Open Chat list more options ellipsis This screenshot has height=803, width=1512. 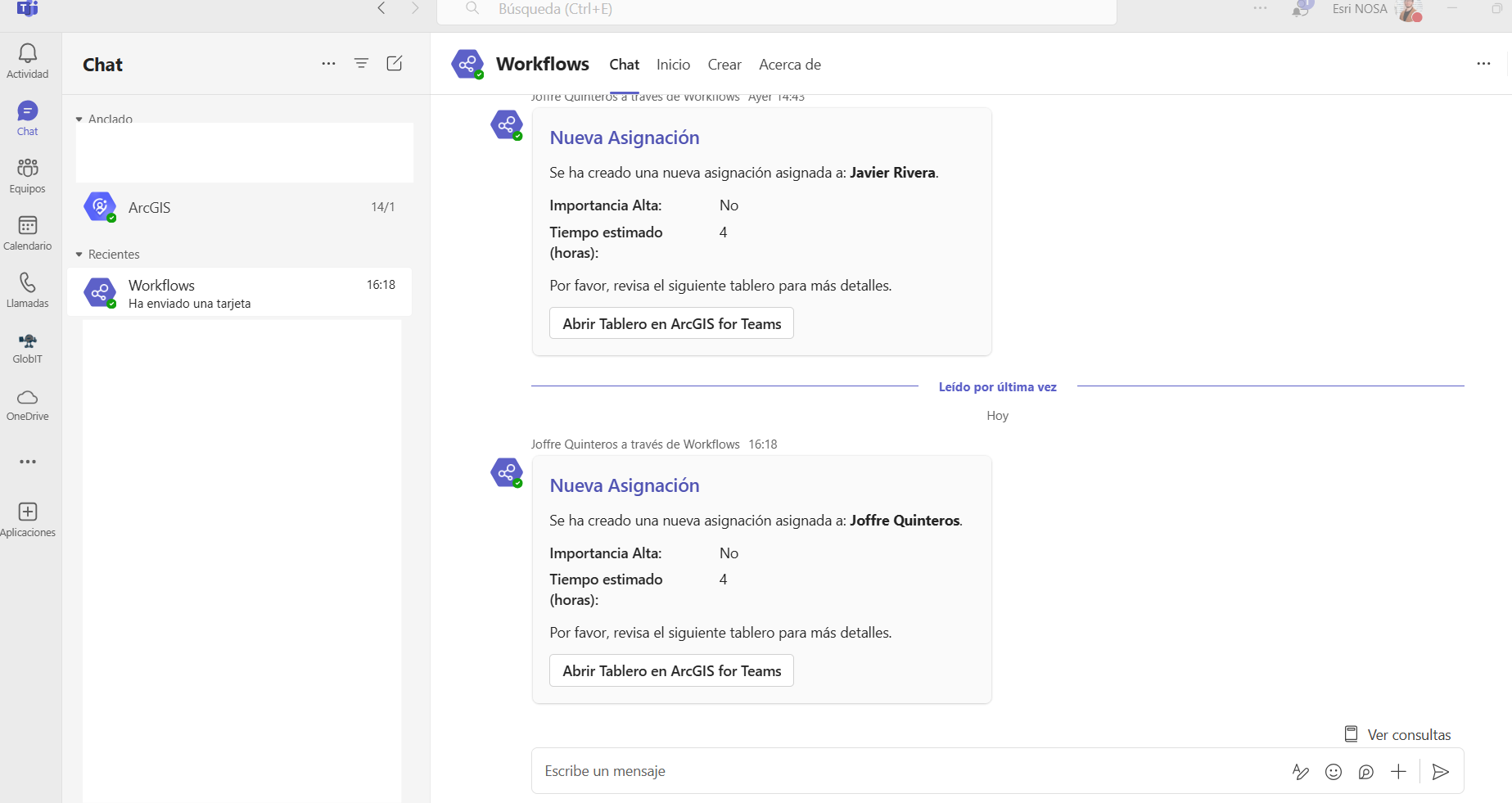click(x=328, y=64)
